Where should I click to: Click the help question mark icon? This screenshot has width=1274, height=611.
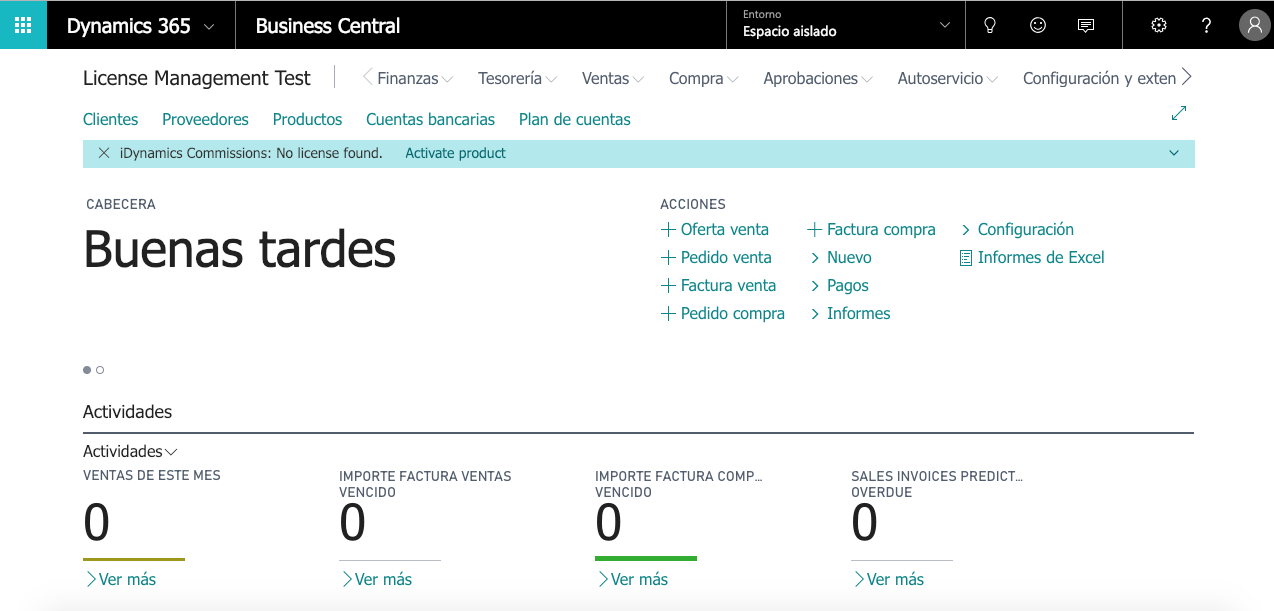click(1207, 26)
